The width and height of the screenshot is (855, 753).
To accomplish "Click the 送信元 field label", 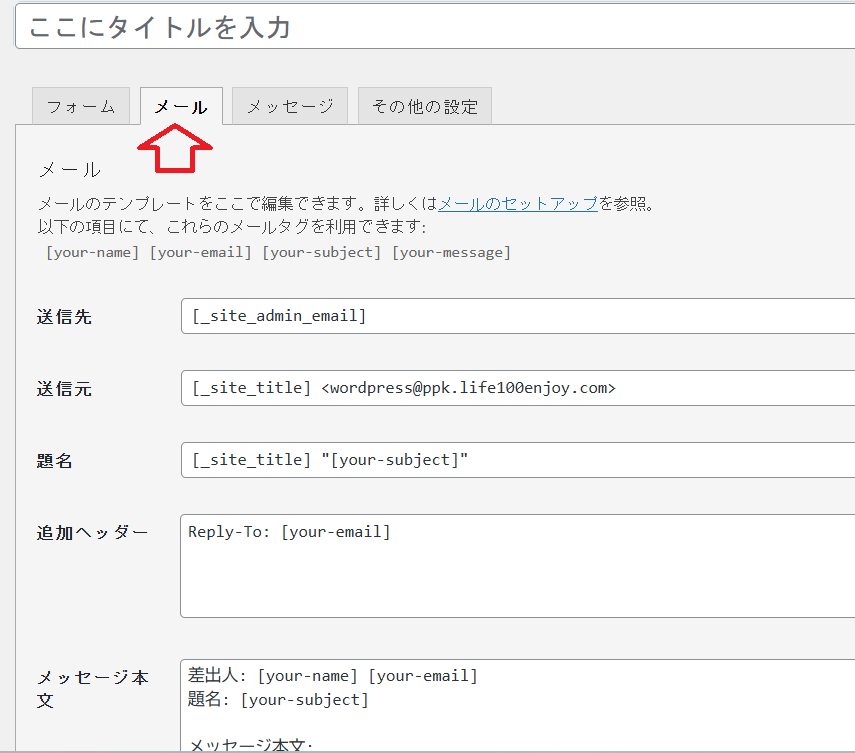I will tap(64, 389).
